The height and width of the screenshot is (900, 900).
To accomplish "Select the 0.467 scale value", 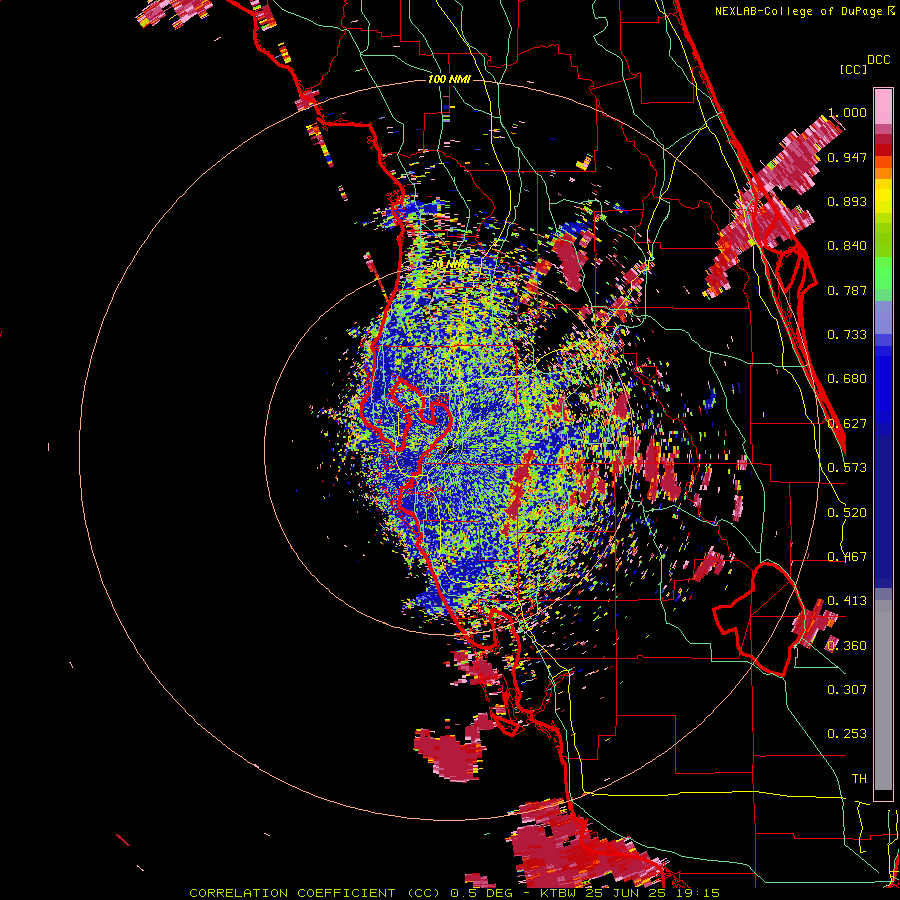I will pyautogui.click(x=847, y=557).
